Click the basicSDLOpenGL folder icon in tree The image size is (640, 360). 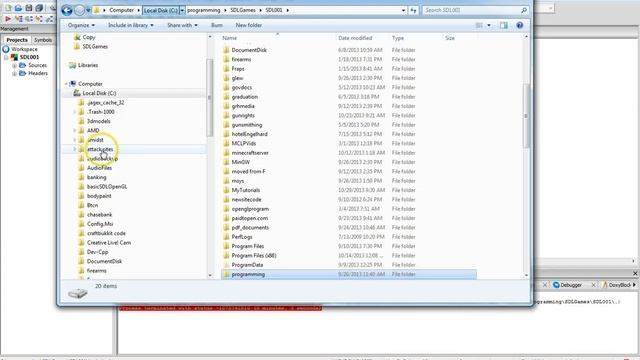pos(81,187)
